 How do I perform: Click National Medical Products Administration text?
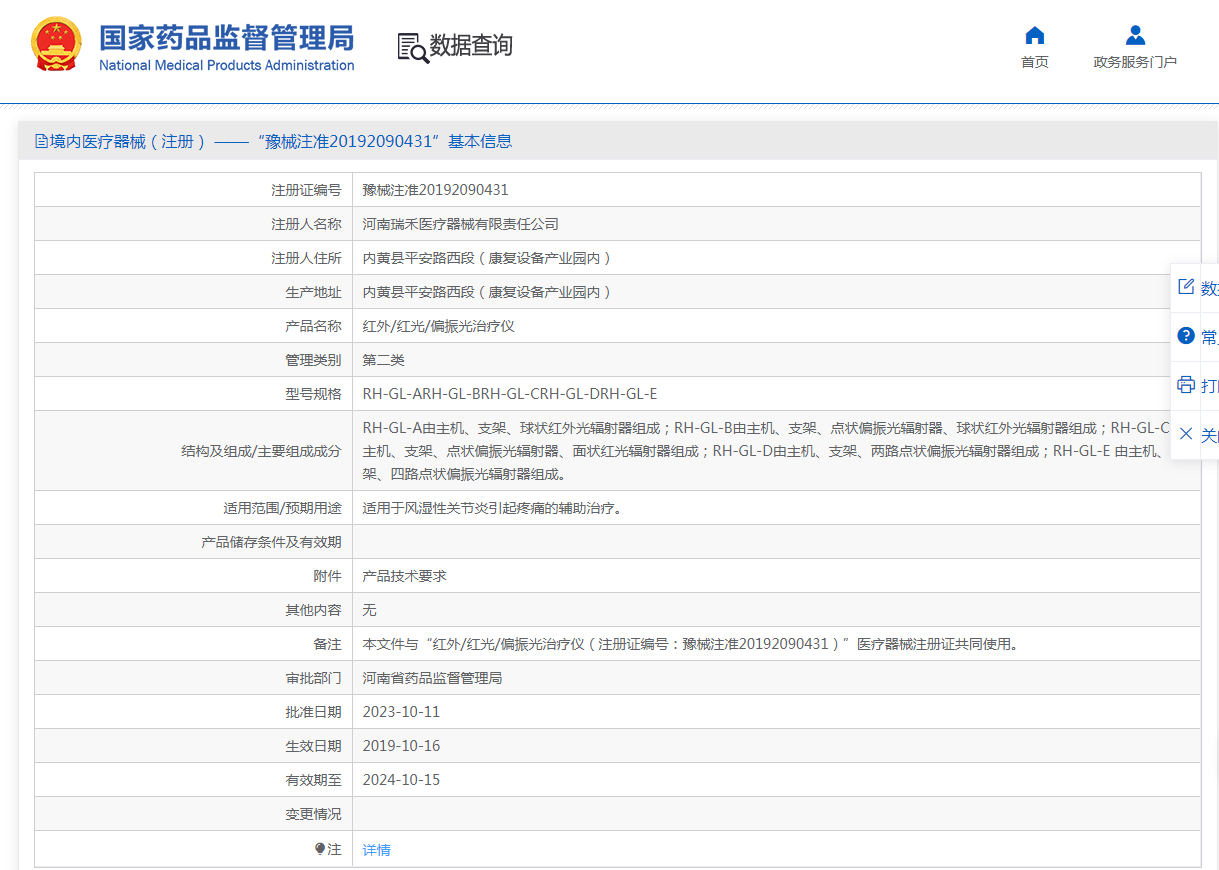coord(226,65)
